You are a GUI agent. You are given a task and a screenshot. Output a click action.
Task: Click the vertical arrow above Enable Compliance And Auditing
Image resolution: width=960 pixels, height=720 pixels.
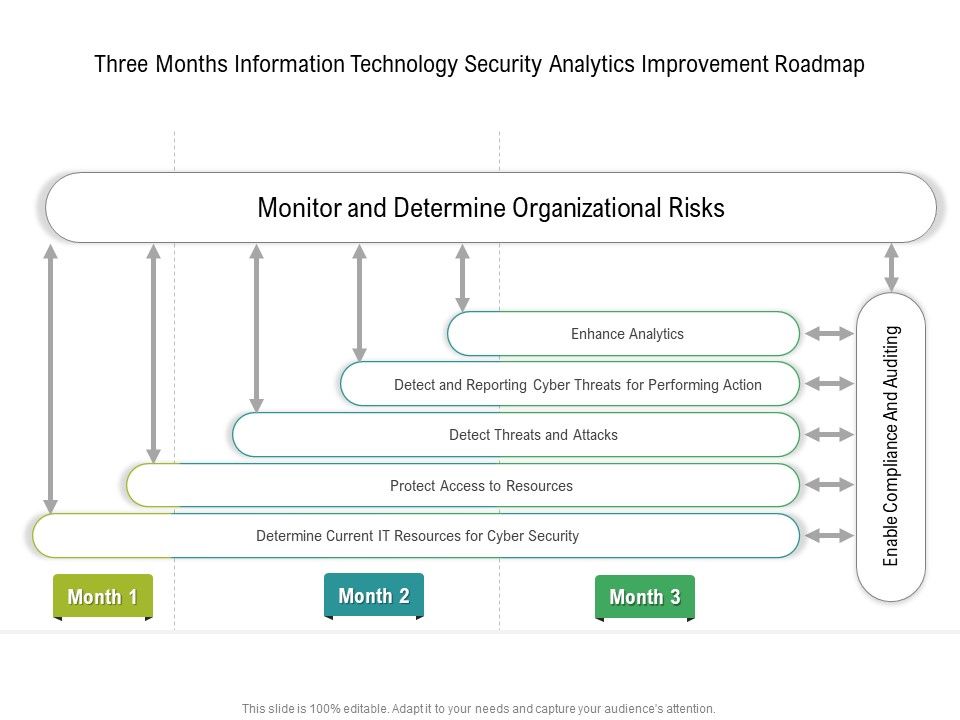(x=891, y=268)
